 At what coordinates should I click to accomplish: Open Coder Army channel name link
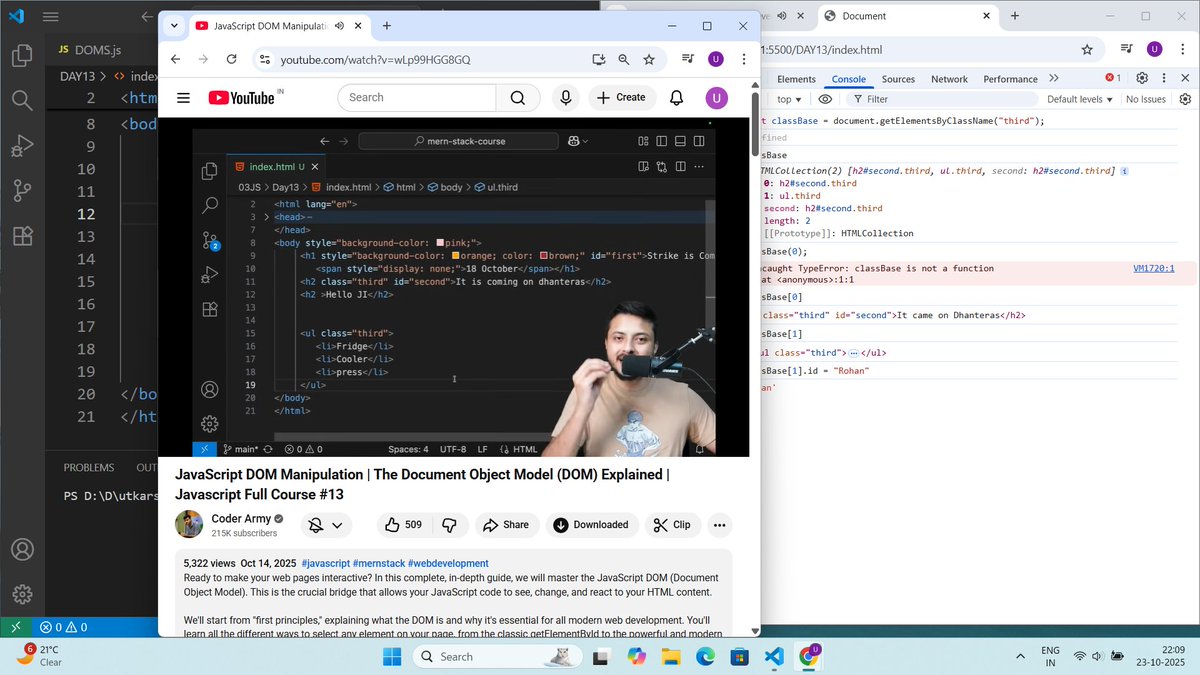[x=241, y=518]
